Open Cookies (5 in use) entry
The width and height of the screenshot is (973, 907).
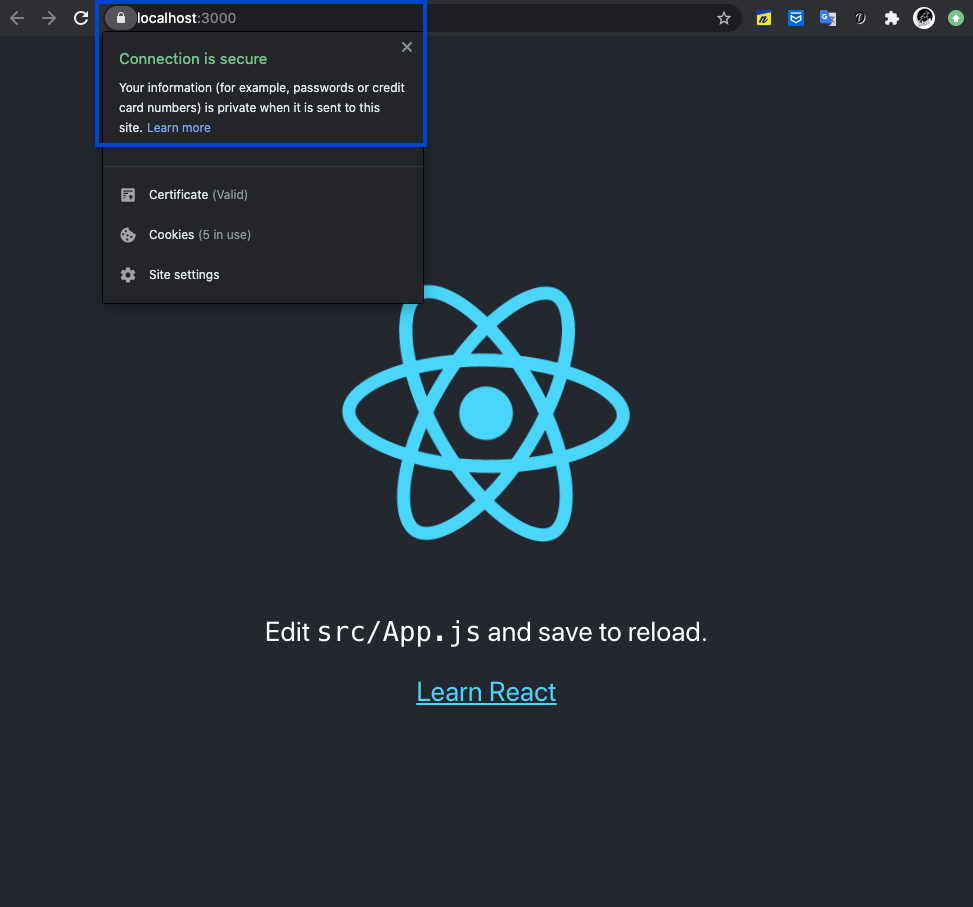[x=262, y=235]
